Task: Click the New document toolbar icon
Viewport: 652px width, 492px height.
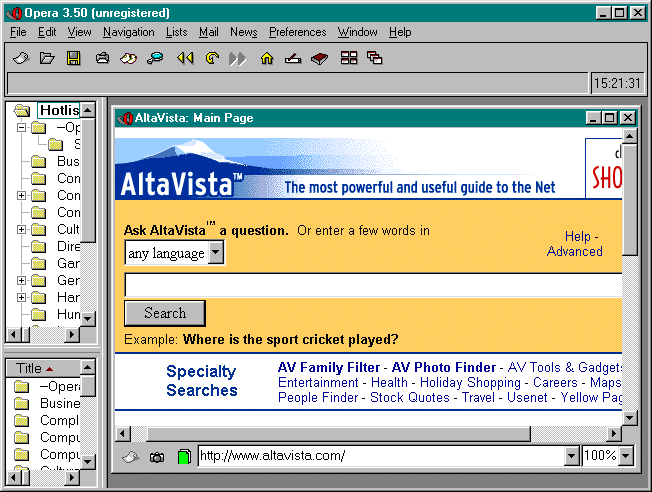Action: 21,58
